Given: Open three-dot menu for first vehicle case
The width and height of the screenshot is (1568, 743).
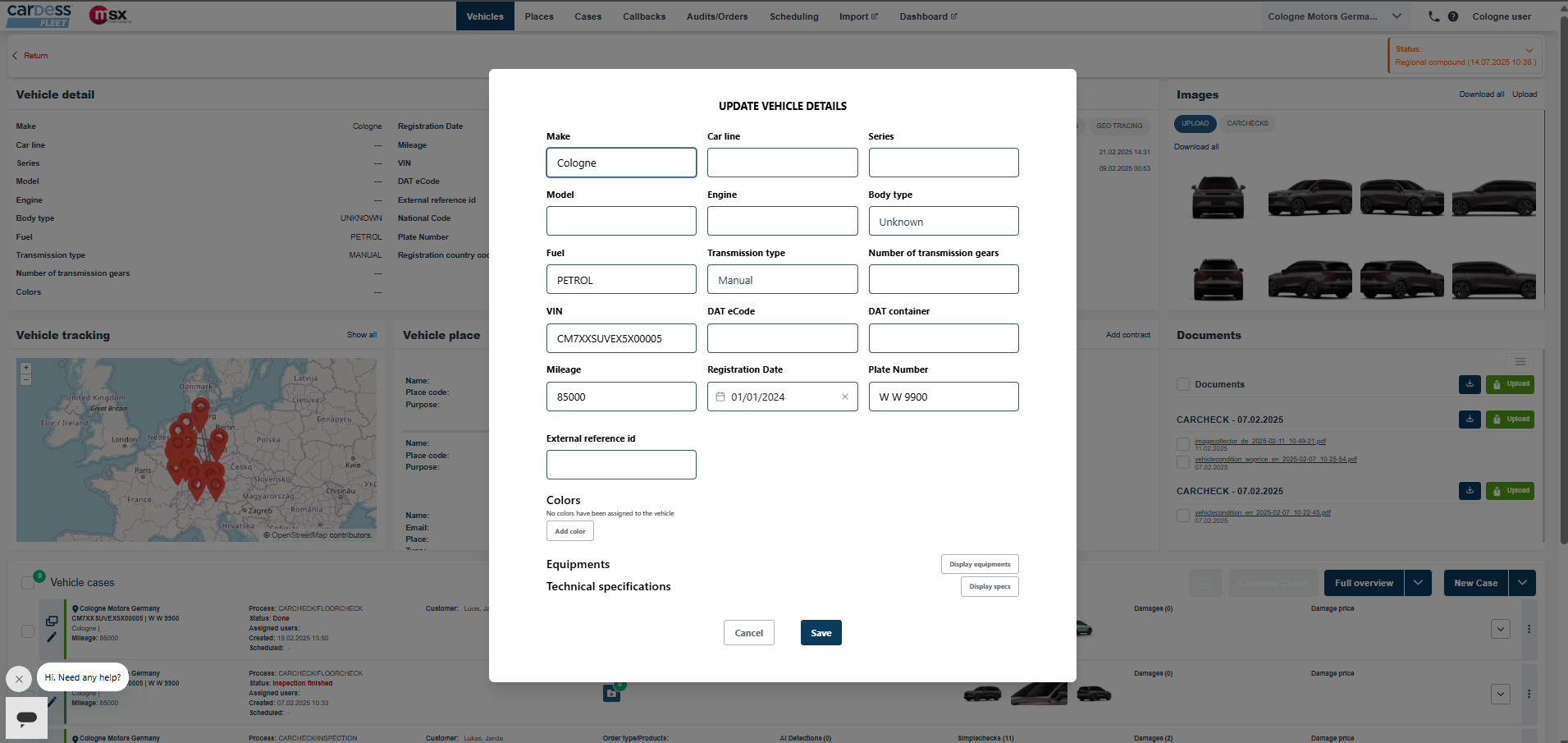Looking at the screenshot, I should 1529,629.
